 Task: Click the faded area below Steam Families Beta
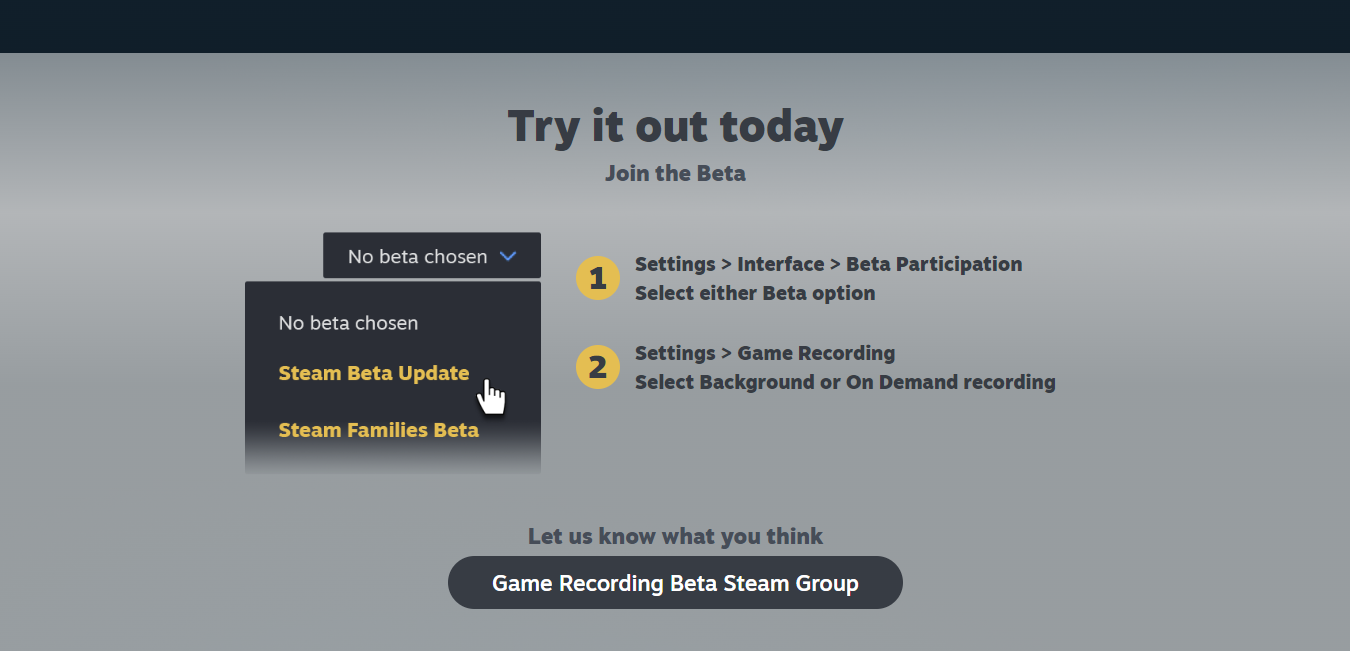392,461
